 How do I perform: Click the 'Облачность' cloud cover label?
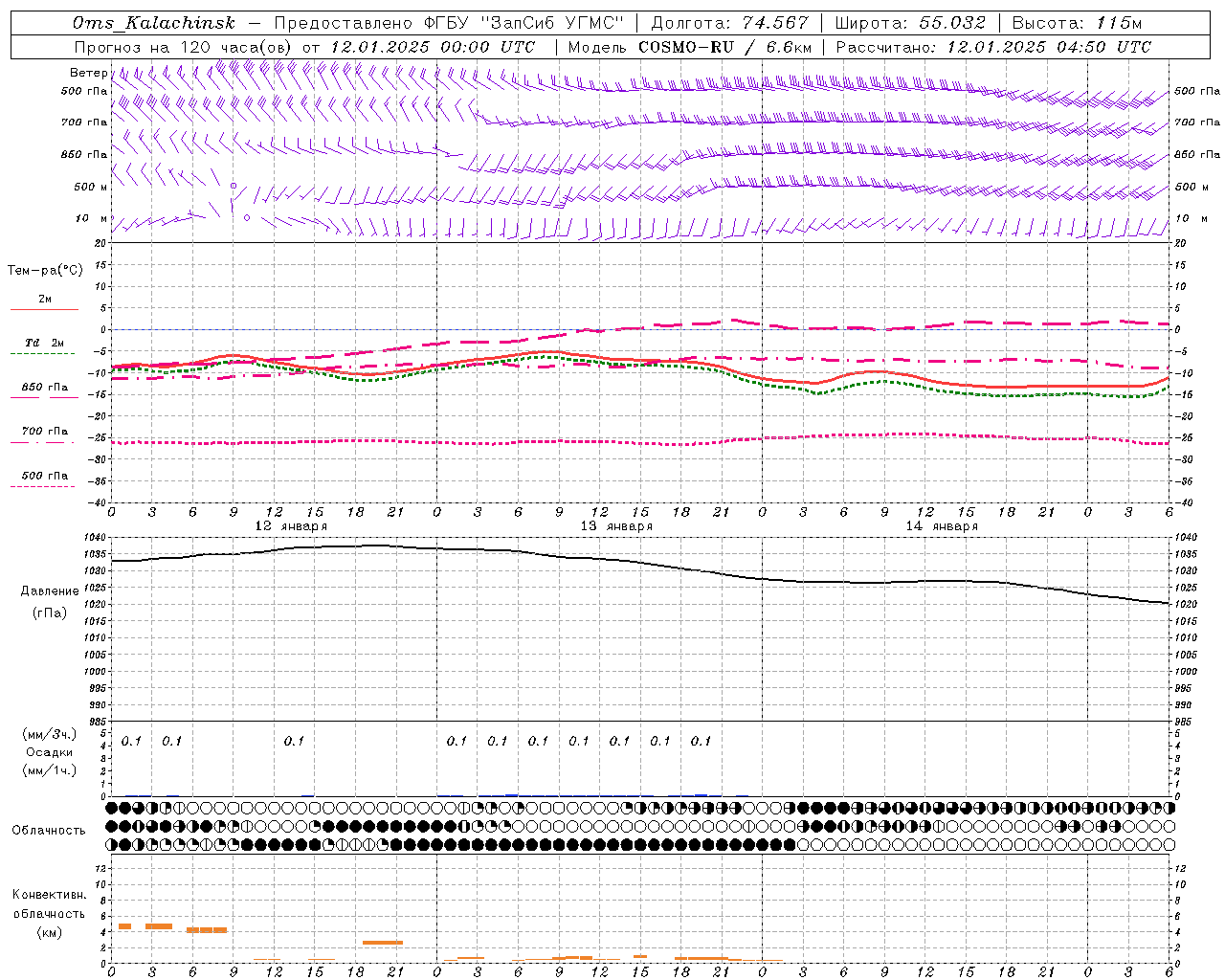49,831
